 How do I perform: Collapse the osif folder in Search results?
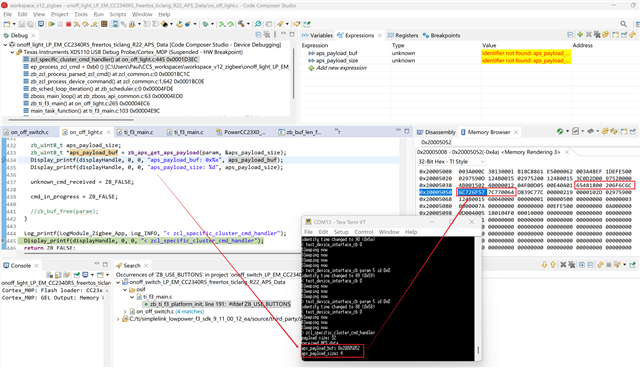coord(125,290)
